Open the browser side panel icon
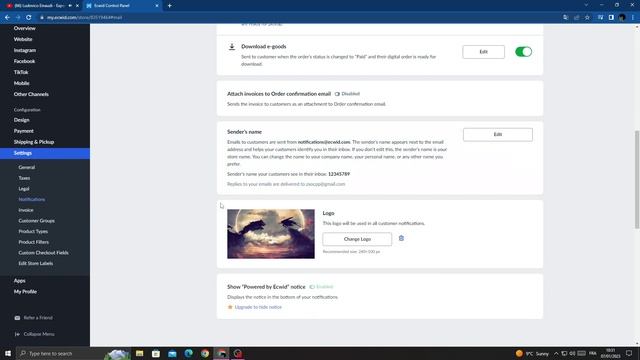The height and width of the screenshot is (360, 640). click(611, 18)
